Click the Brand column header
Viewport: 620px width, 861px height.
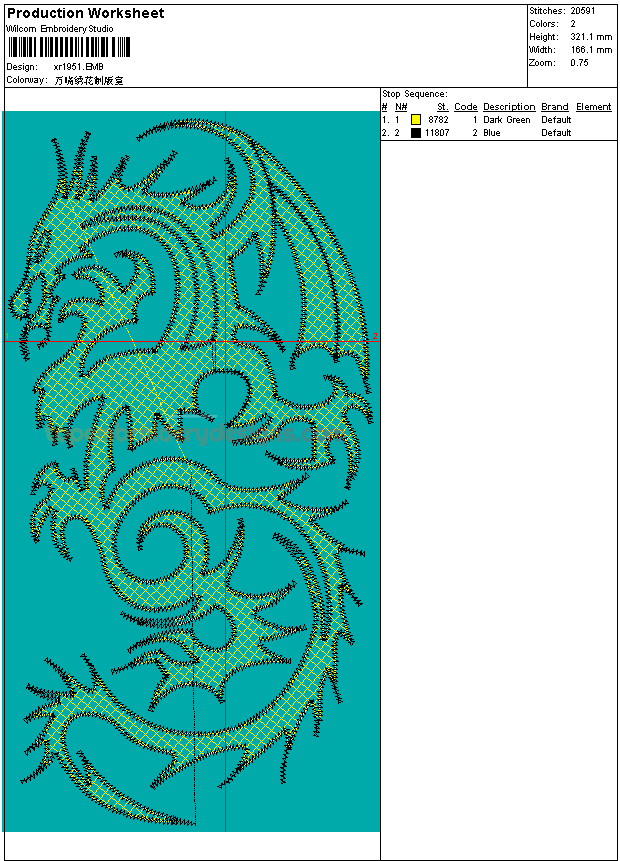[x=555, y=107]
